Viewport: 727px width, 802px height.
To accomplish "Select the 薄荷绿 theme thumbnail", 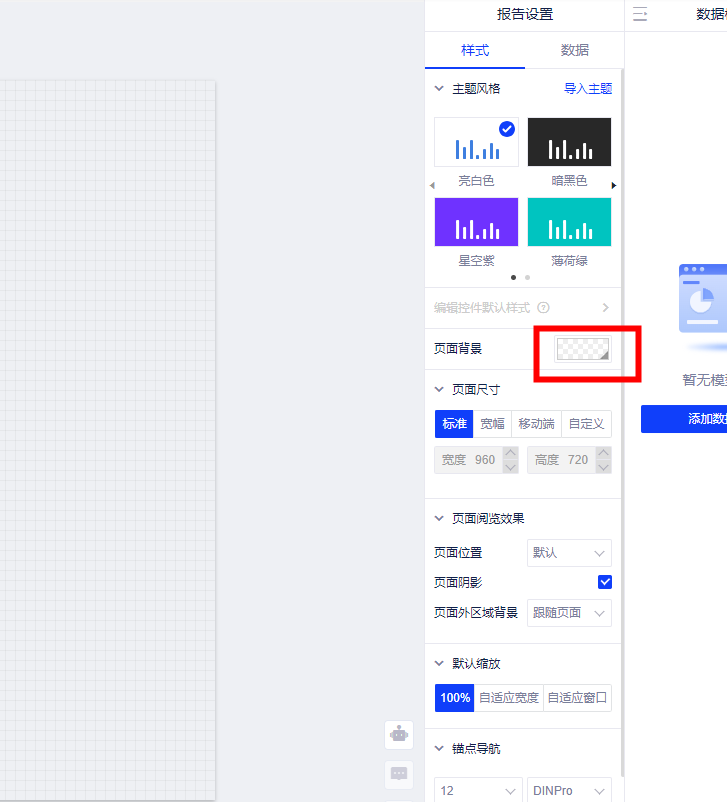I will coord(569,222).
